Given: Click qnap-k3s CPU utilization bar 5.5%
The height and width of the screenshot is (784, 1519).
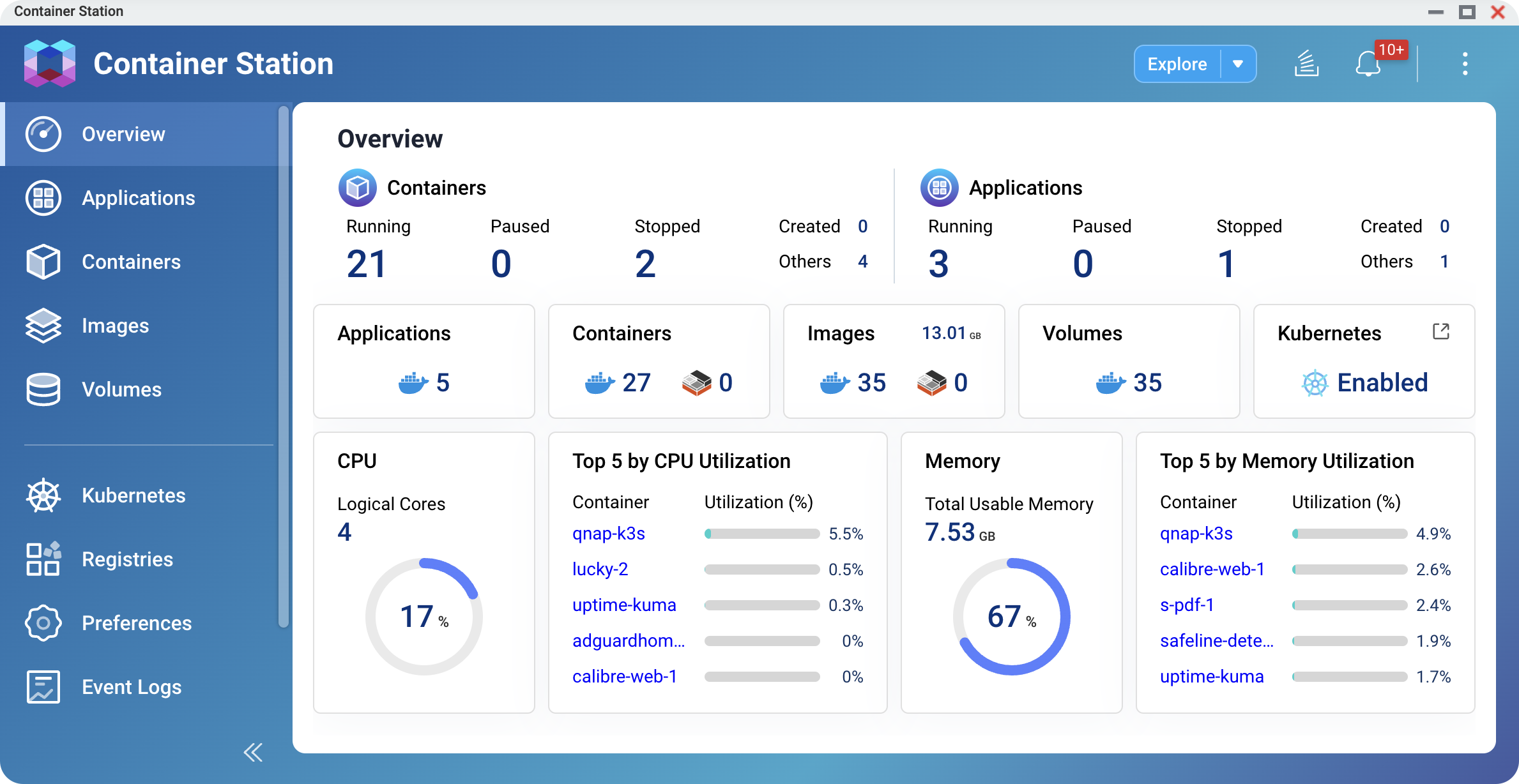Looking at the screenshot, I should tap(762, 534).
